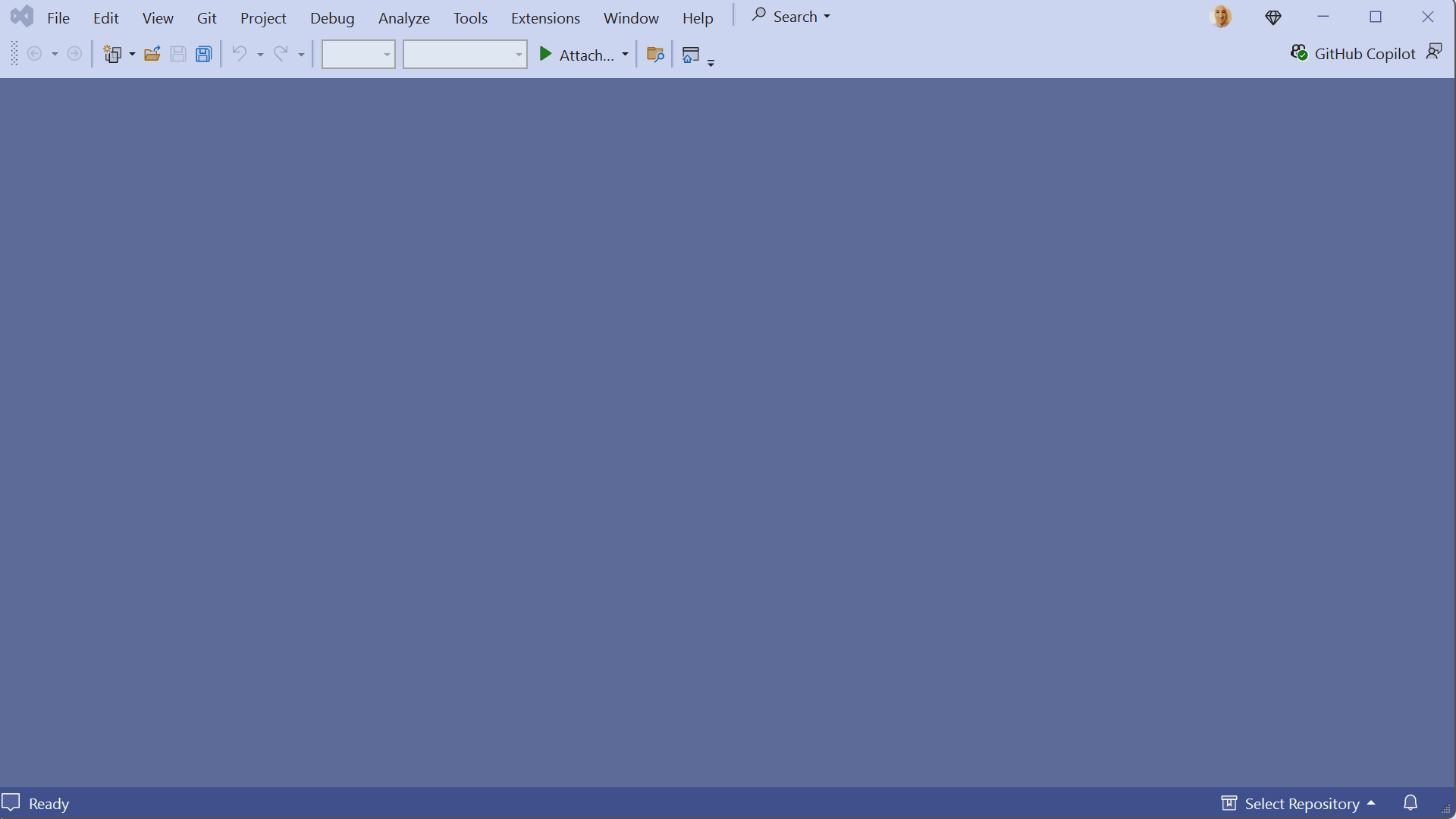Expand the Attach button dropdown arrow
The height and width of the screenshot is (819, 1456).
(x=625, y=55)
